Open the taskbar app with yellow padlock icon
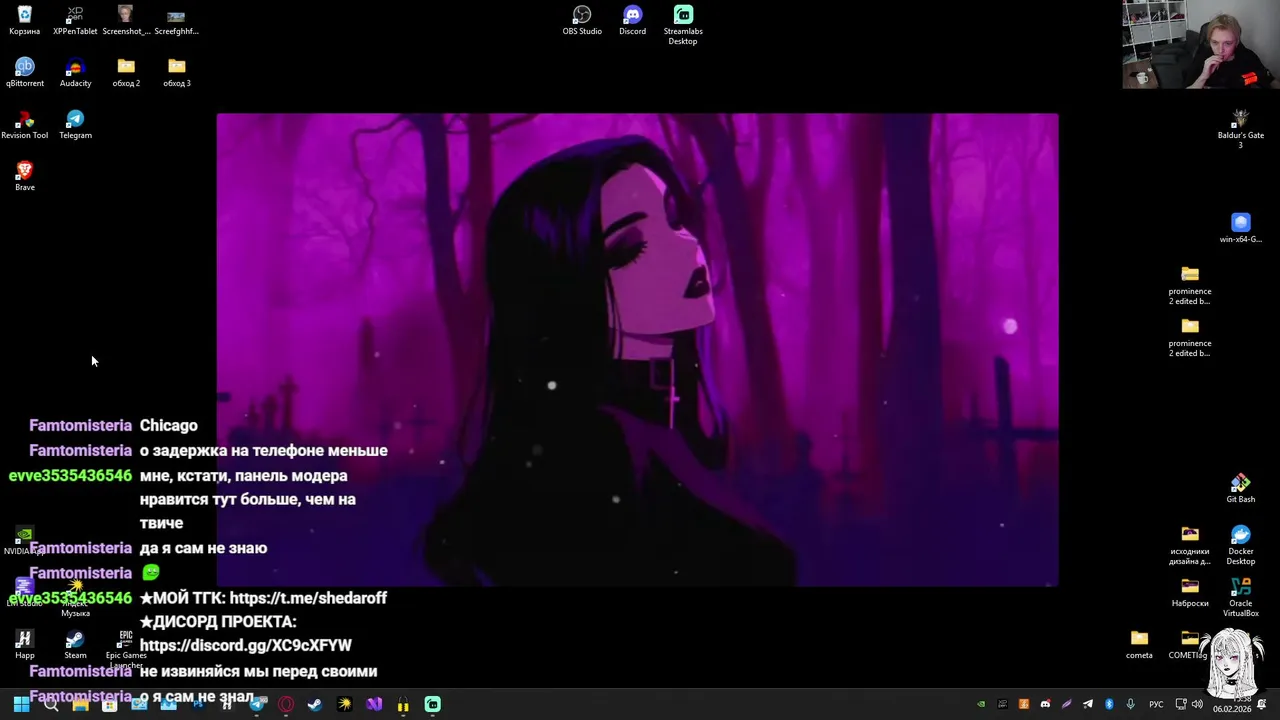The image size is (1280, 720). pos(403,704)
